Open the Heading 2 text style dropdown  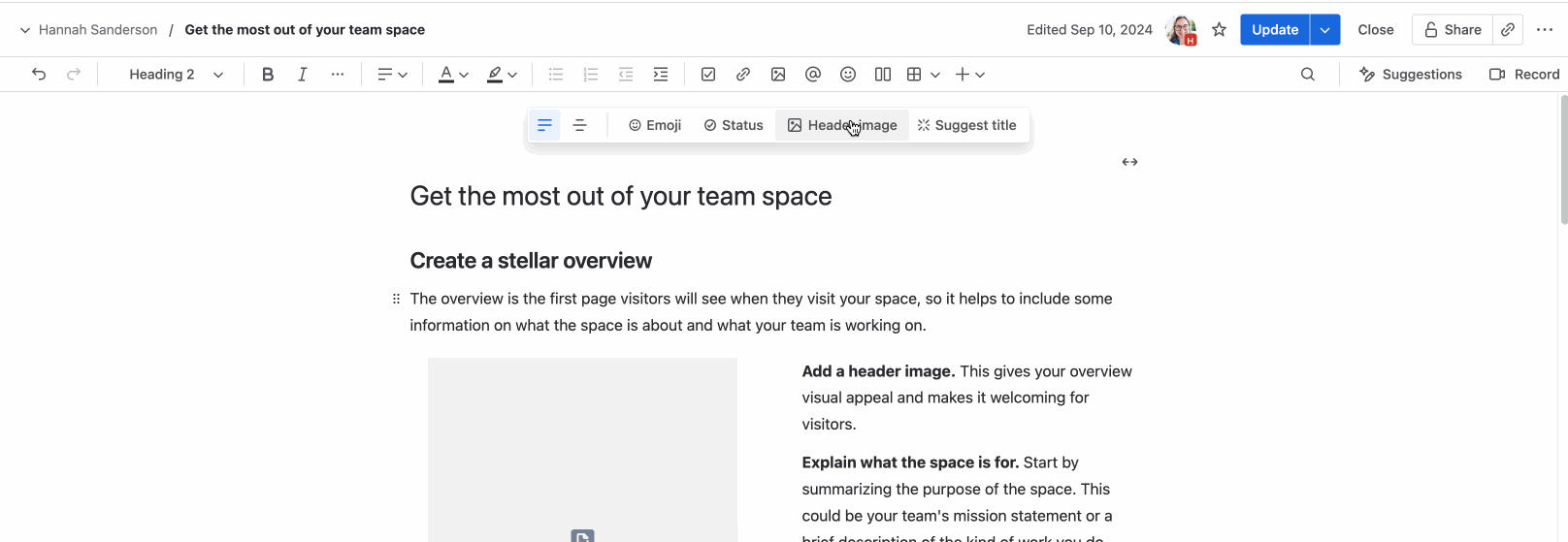click(176, 75)
